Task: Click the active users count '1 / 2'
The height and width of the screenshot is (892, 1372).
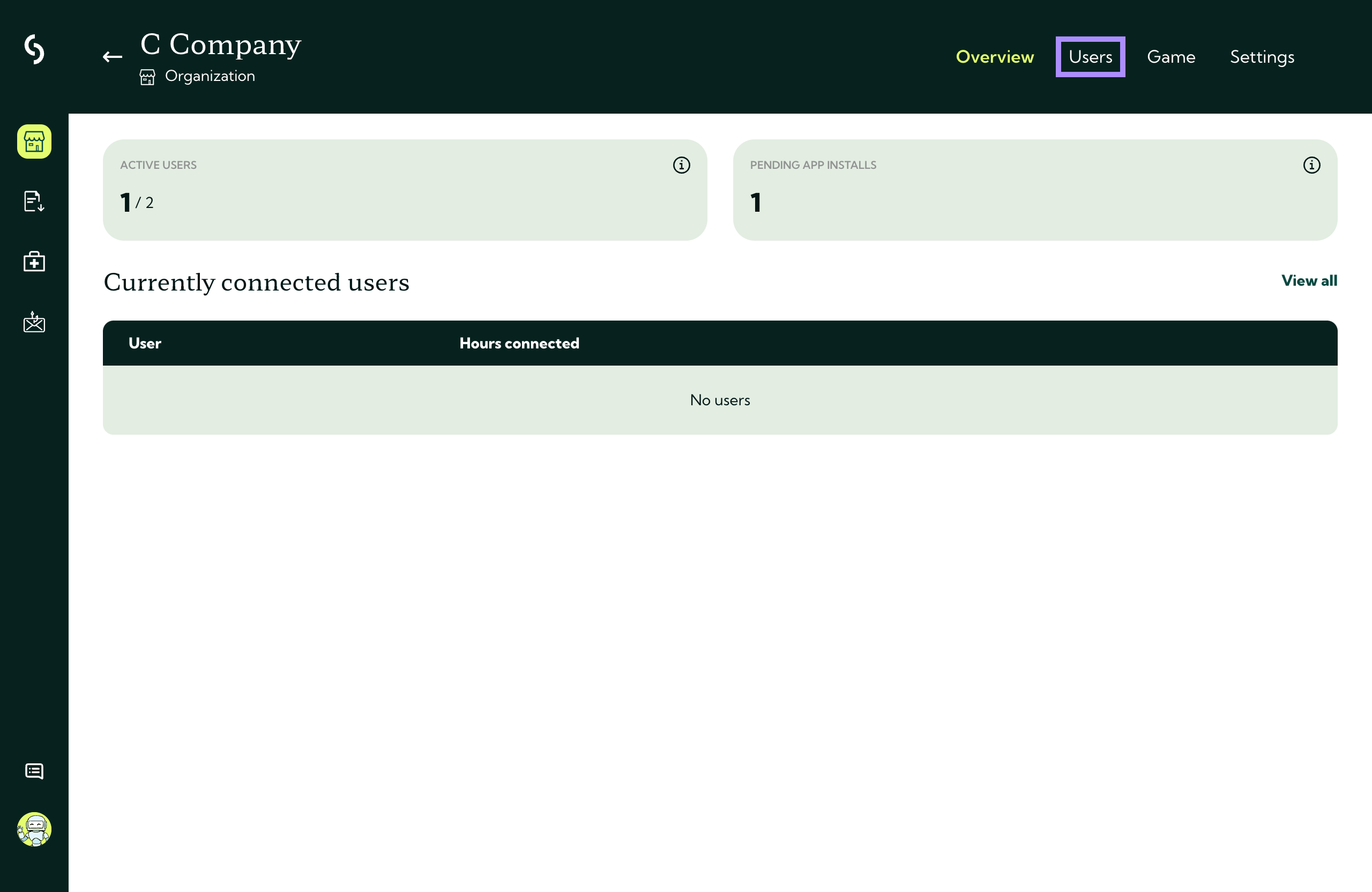Action: [137, 203]
